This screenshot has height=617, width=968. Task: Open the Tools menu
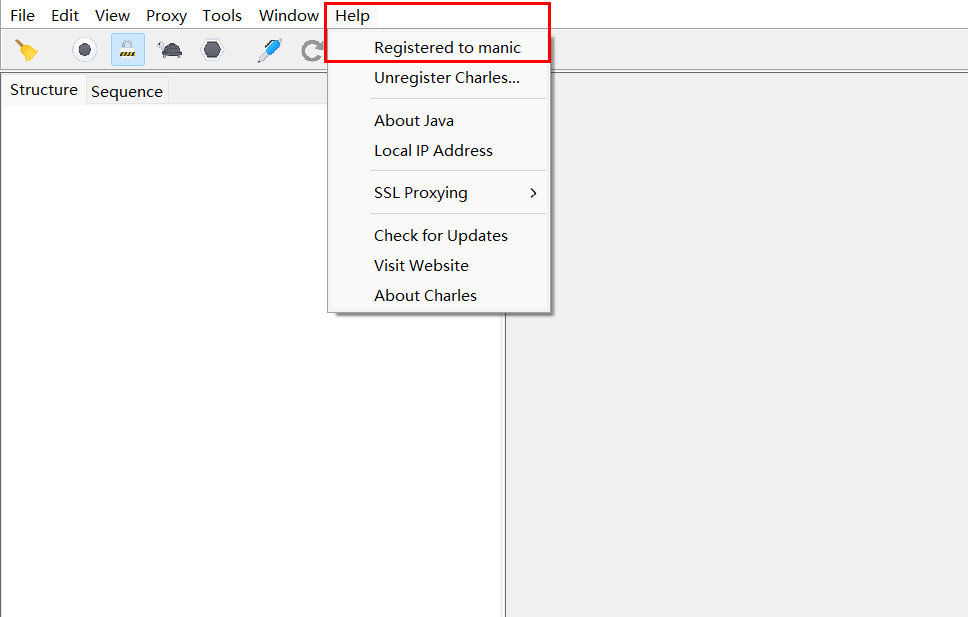(222, 15)
